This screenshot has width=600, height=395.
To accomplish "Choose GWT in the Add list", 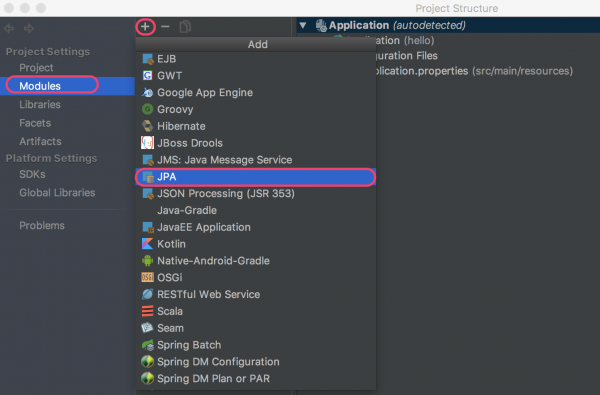I will [256, 76].
